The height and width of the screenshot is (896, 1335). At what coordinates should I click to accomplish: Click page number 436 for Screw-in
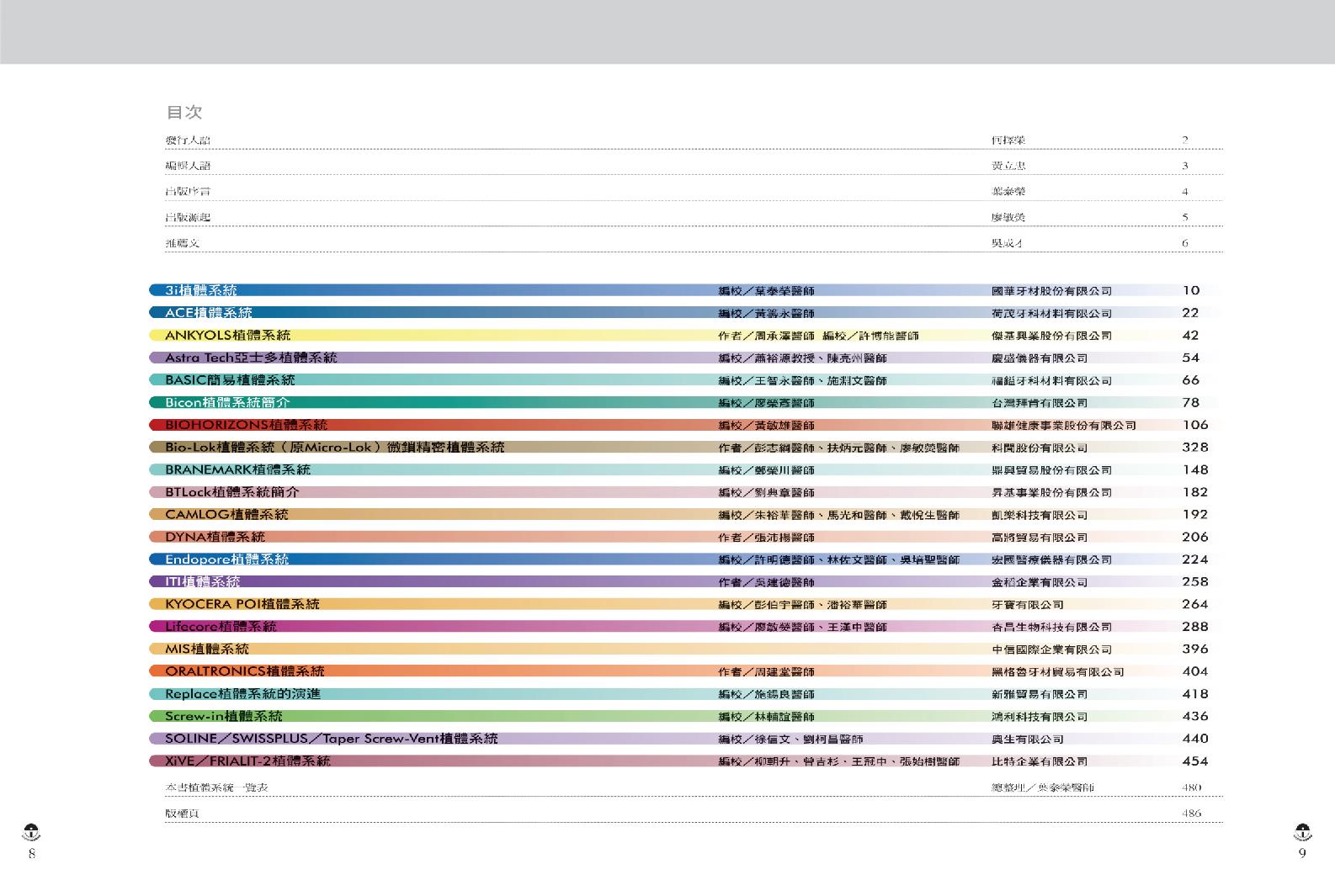tap(1194, 716)
